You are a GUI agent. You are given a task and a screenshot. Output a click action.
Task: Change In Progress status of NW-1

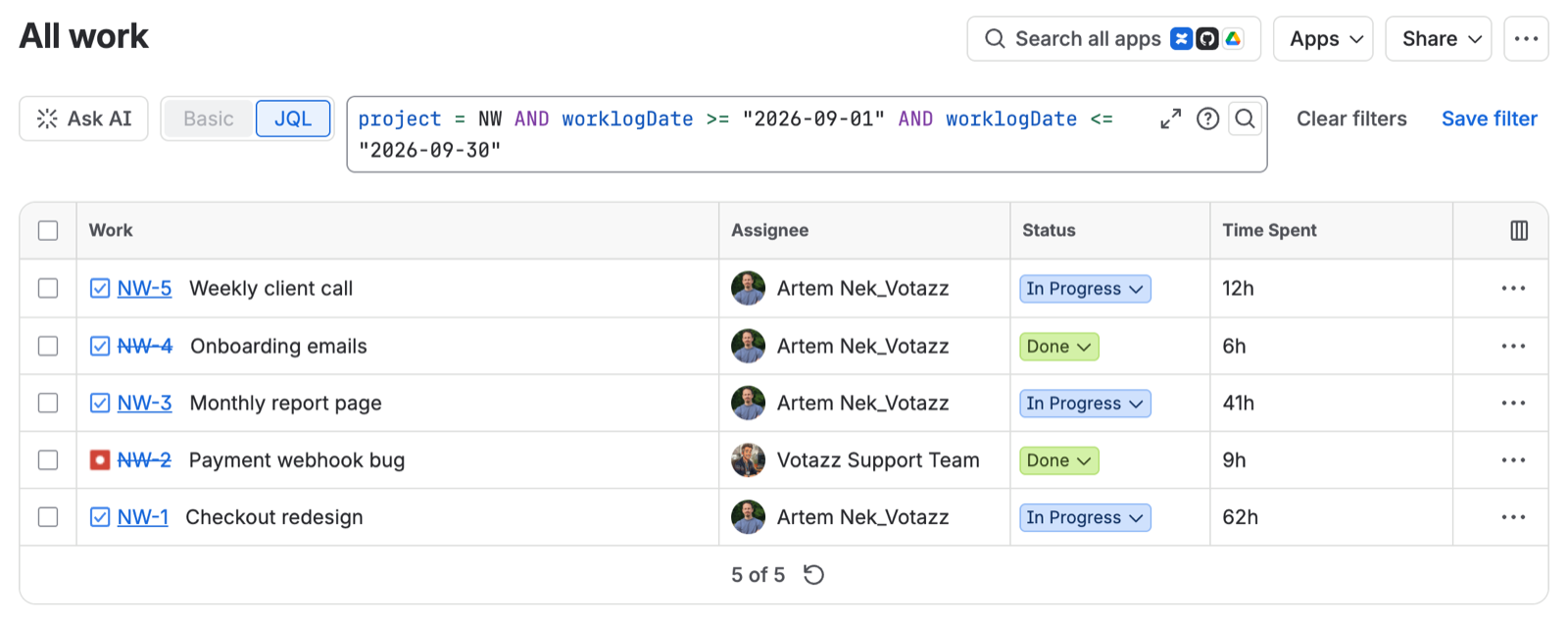pyautogui.click(x=1085, y=516)
